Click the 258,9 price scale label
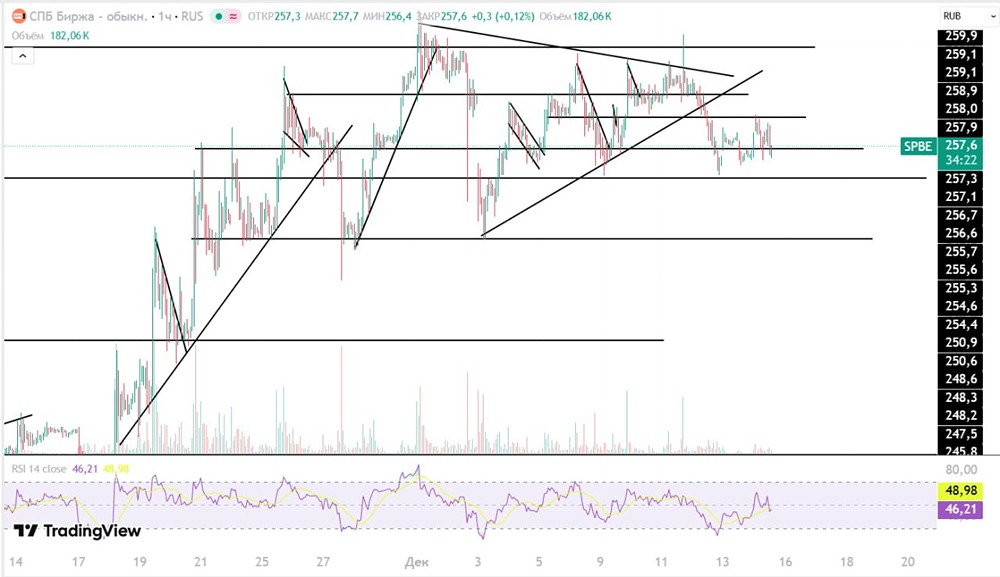 961,91
